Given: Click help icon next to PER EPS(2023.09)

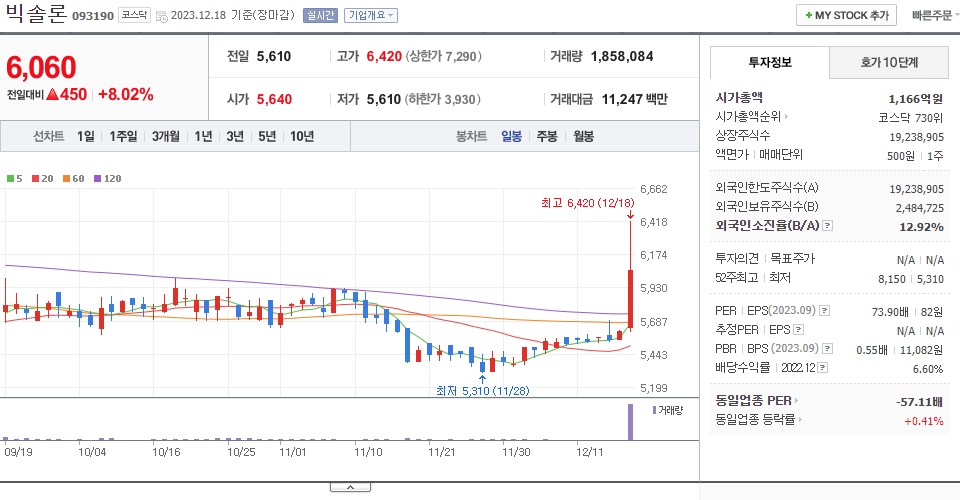Looking at the screenshot, I should (x=824, y=310).
